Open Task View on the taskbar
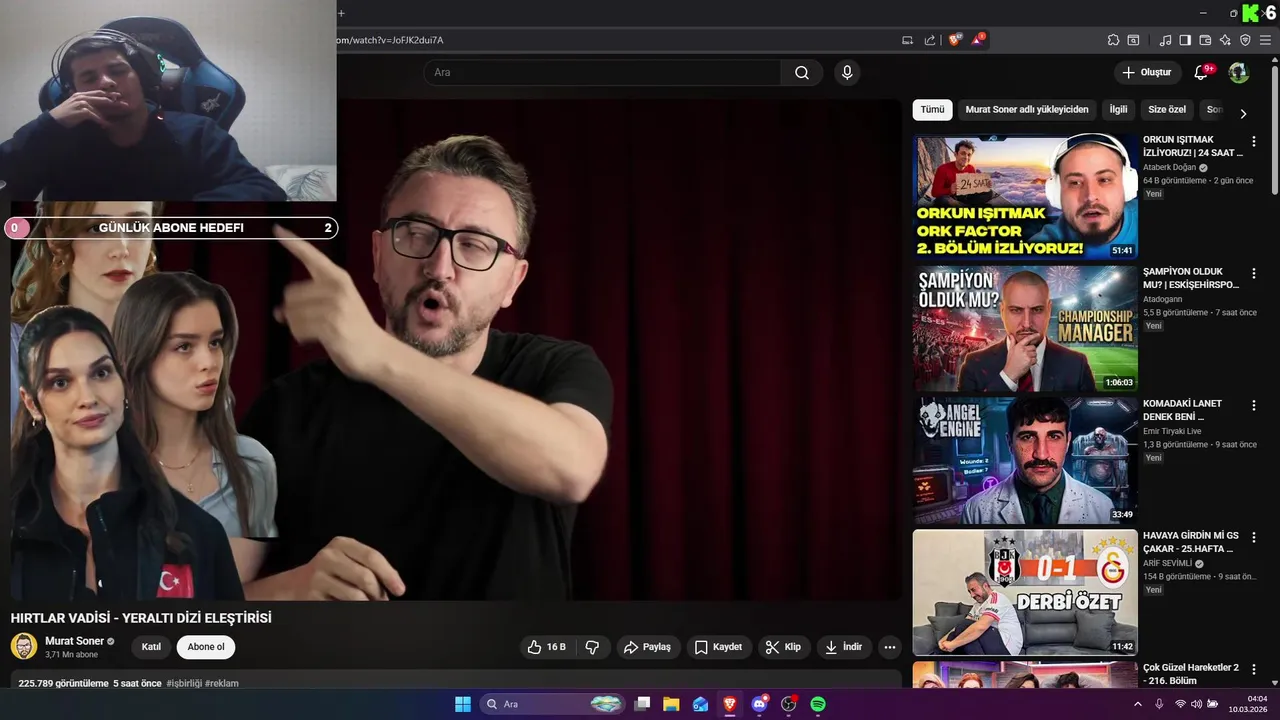The height and width of the screenshot is (720, 1280). coord(643,704)
